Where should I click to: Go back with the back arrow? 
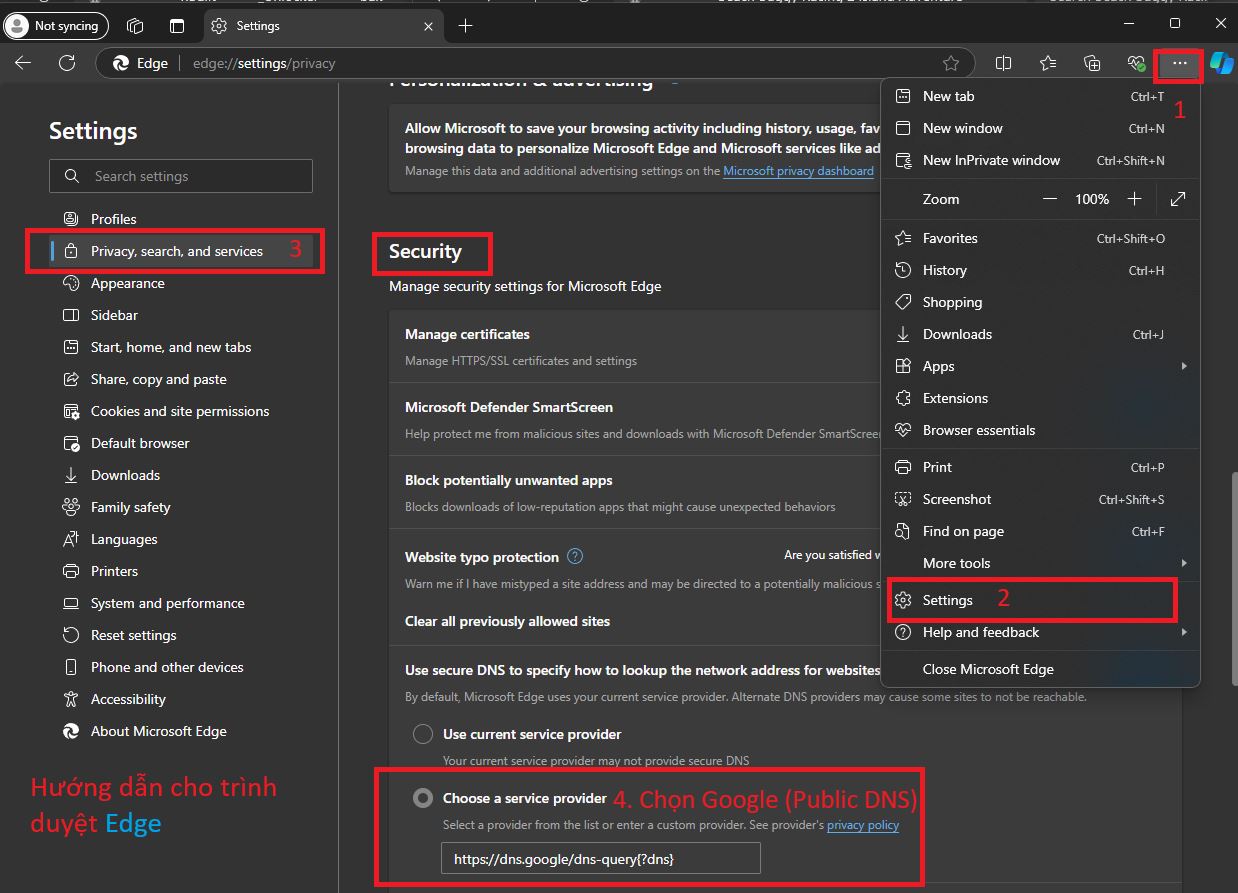click(23, 63)
